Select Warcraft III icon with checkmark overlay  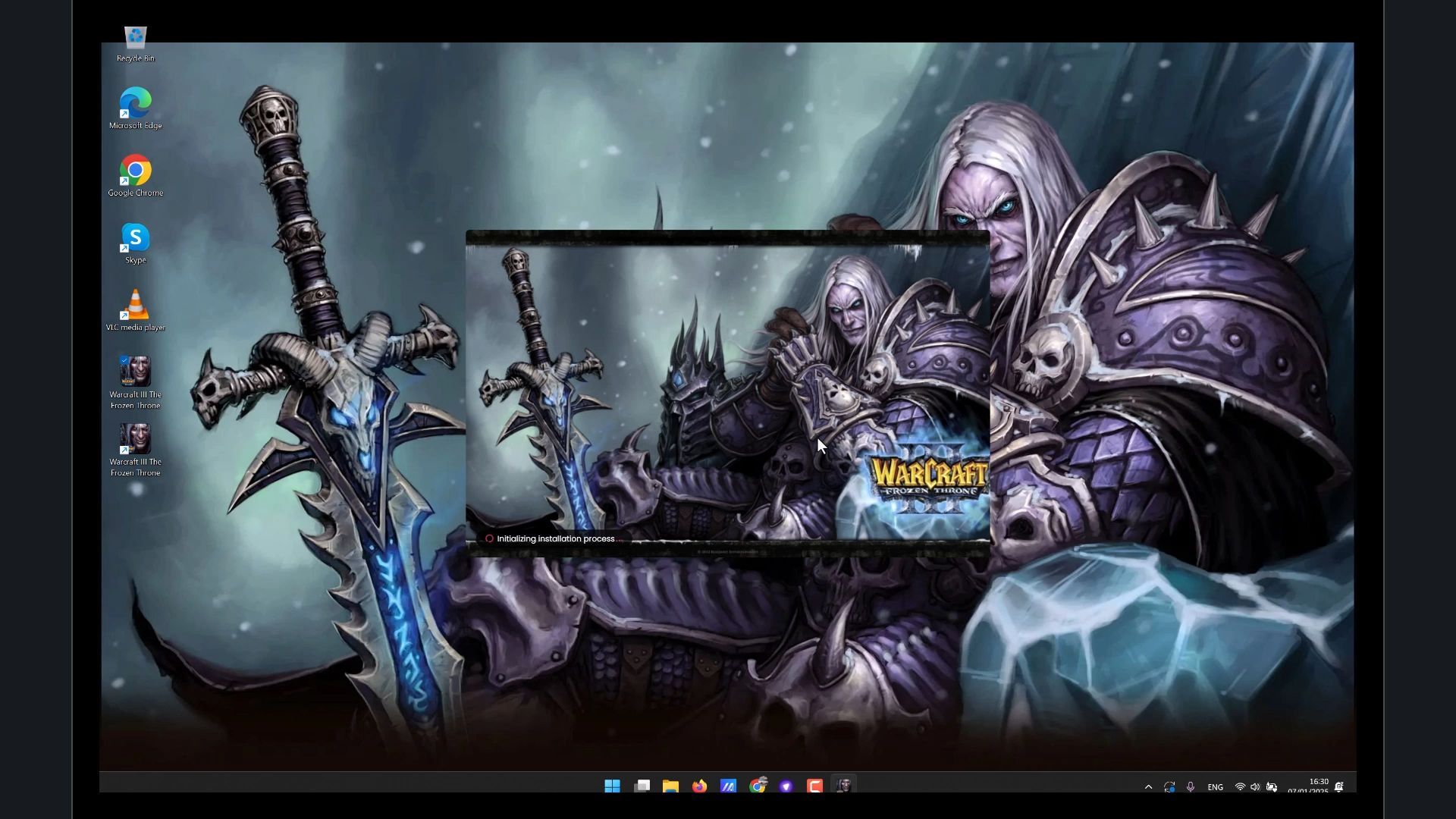point(136,382)
